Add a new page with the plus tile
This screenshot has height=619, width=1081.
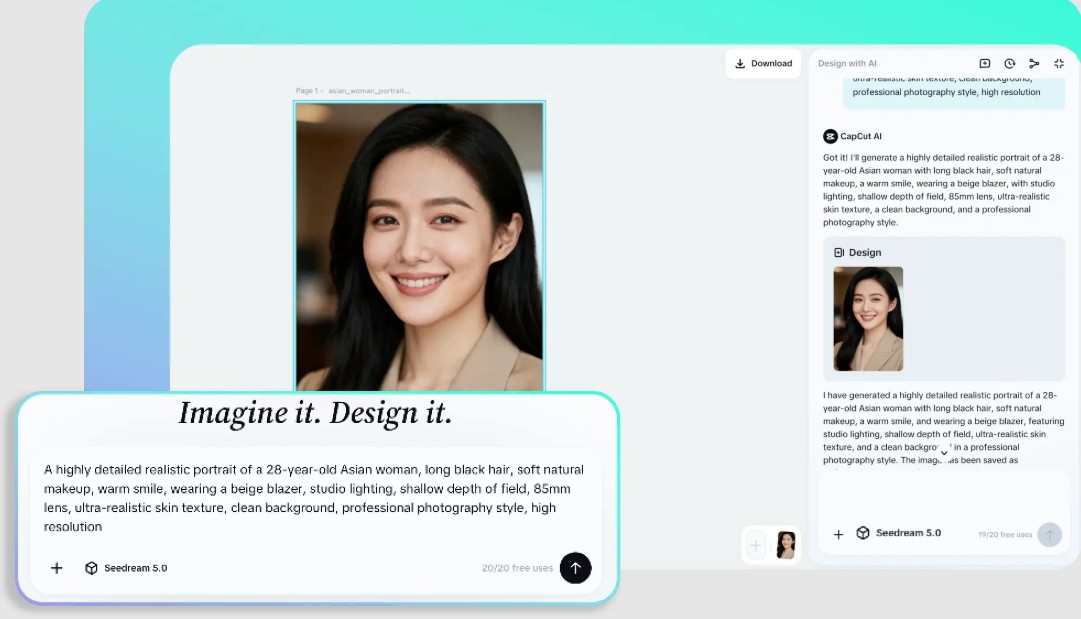pos(756,545)
